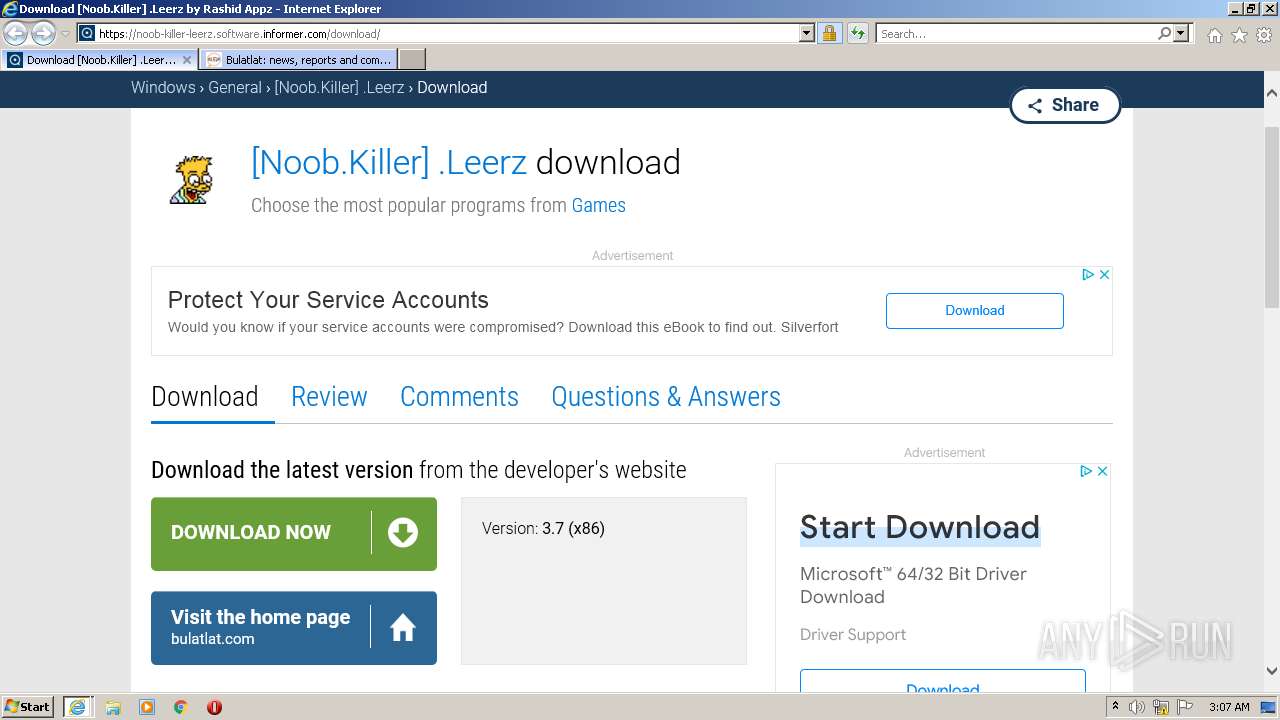Click the Version: 3.7 (x86) text
The image size is (1280, 720).
pos(543,528)
